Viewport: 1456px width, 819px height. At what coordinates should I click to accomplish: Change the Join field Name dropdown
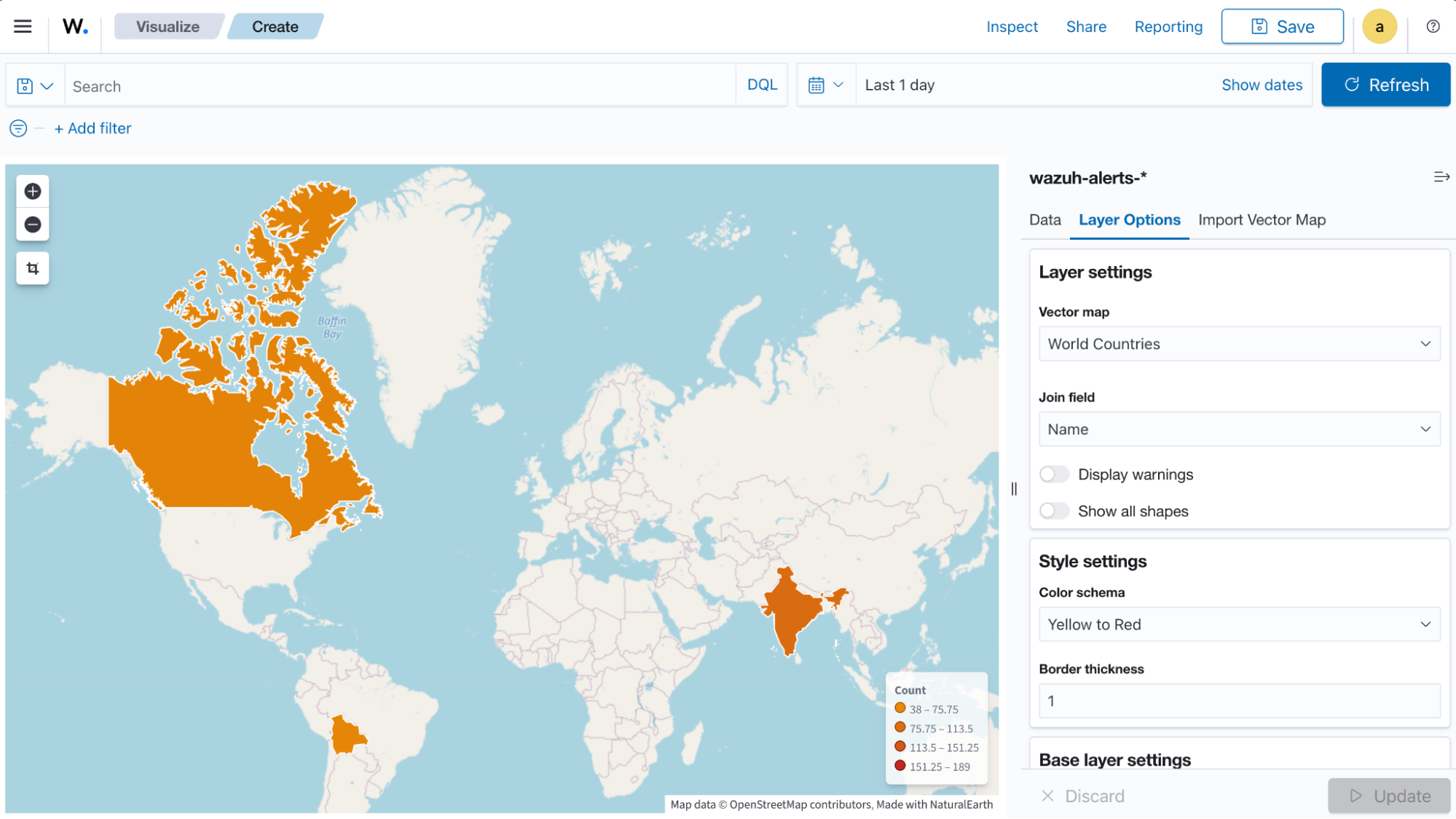point(1238,429)
